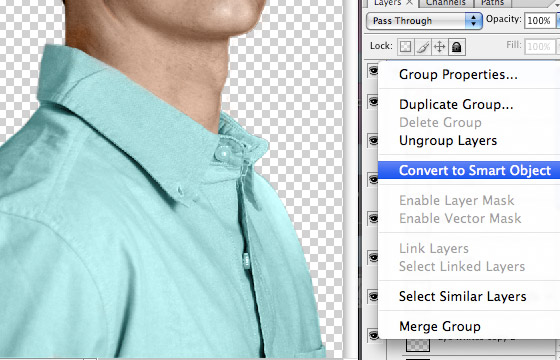Screen dimensions: 560x360
Task: Click the Opacity 100% input field
Action: pyautogui.click(x=540, y=21)
